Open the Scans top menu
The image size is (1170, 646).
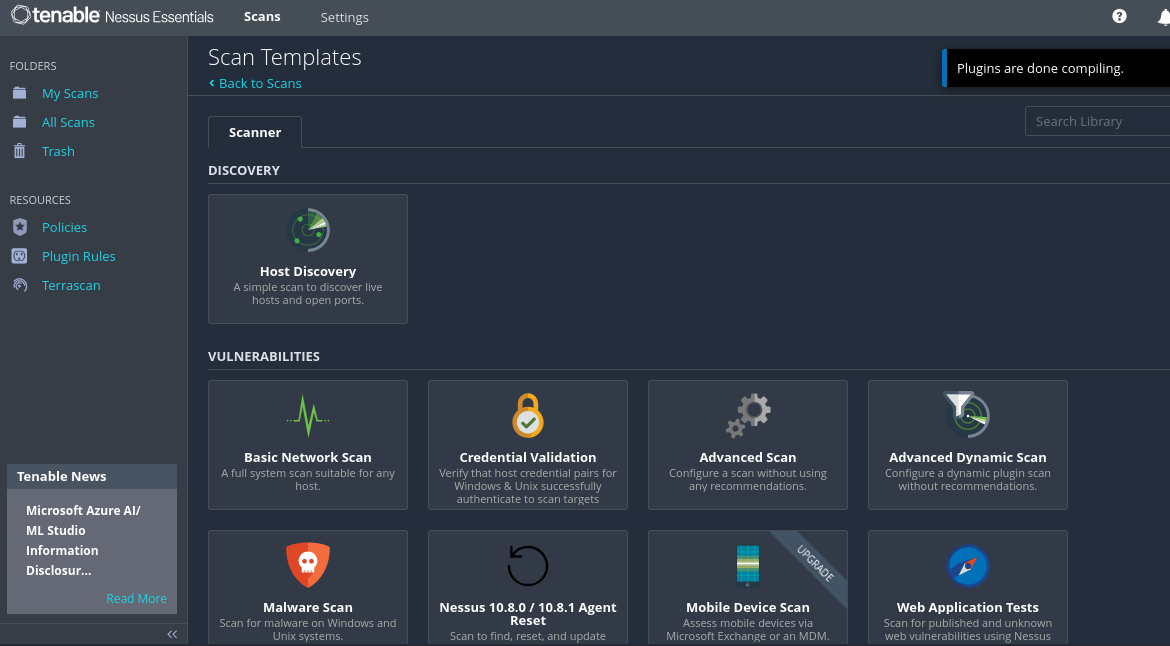[x=262, y=16]
